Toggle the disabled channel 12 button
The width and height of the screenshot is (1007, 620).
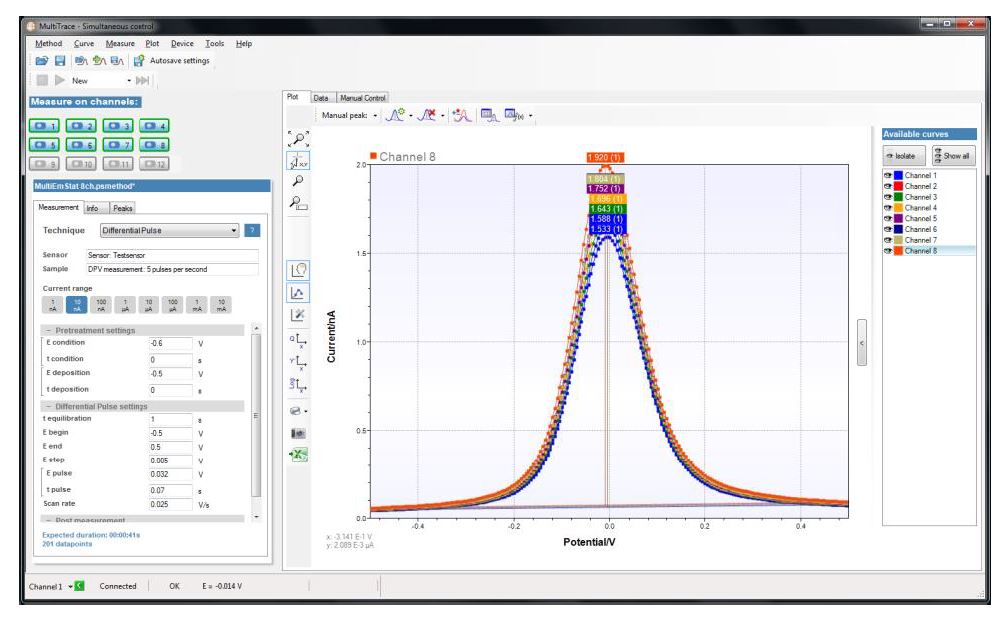tap(155, 164)
